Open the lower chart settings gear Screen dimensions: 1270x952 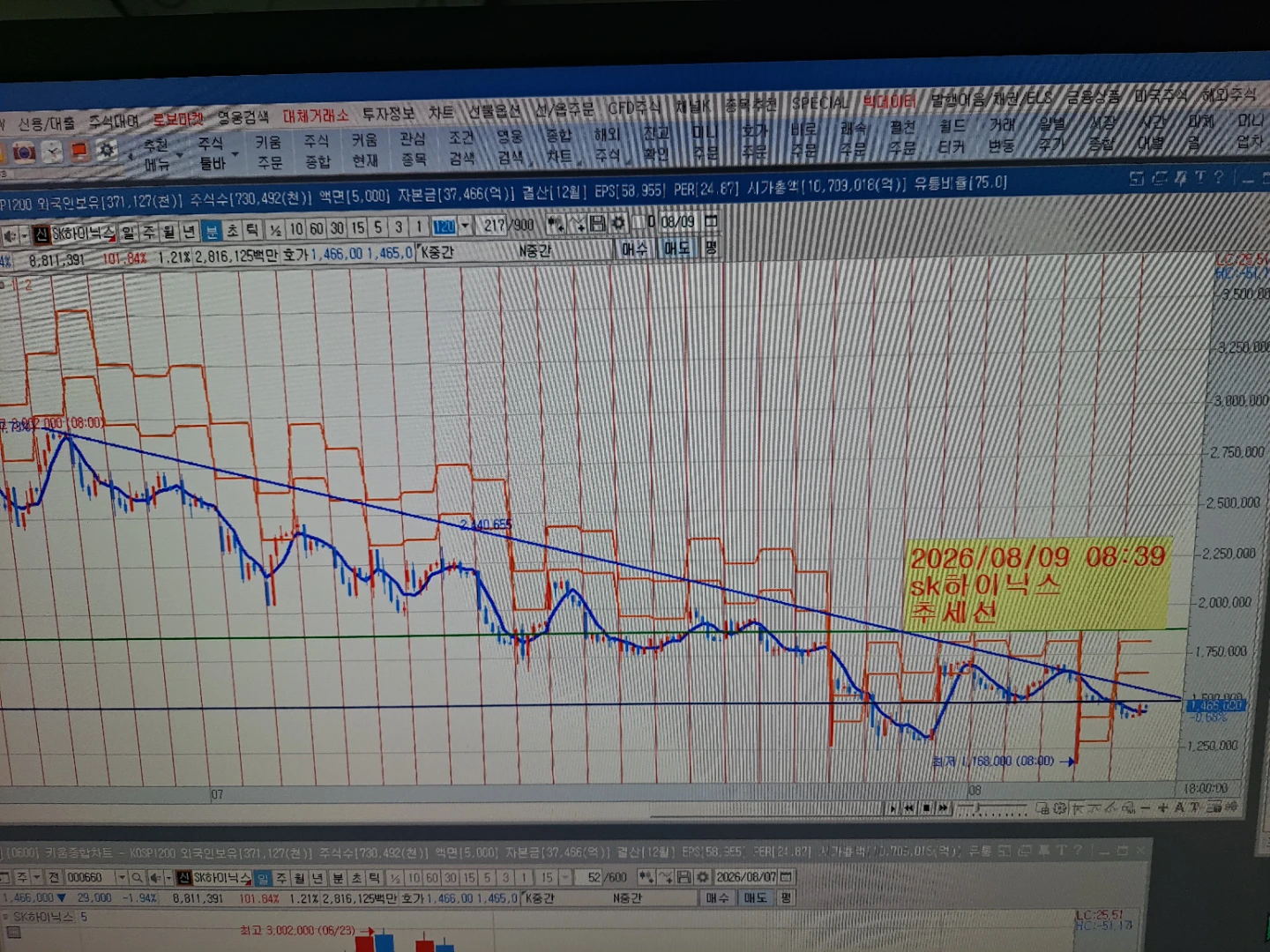(x=703, y=877)
